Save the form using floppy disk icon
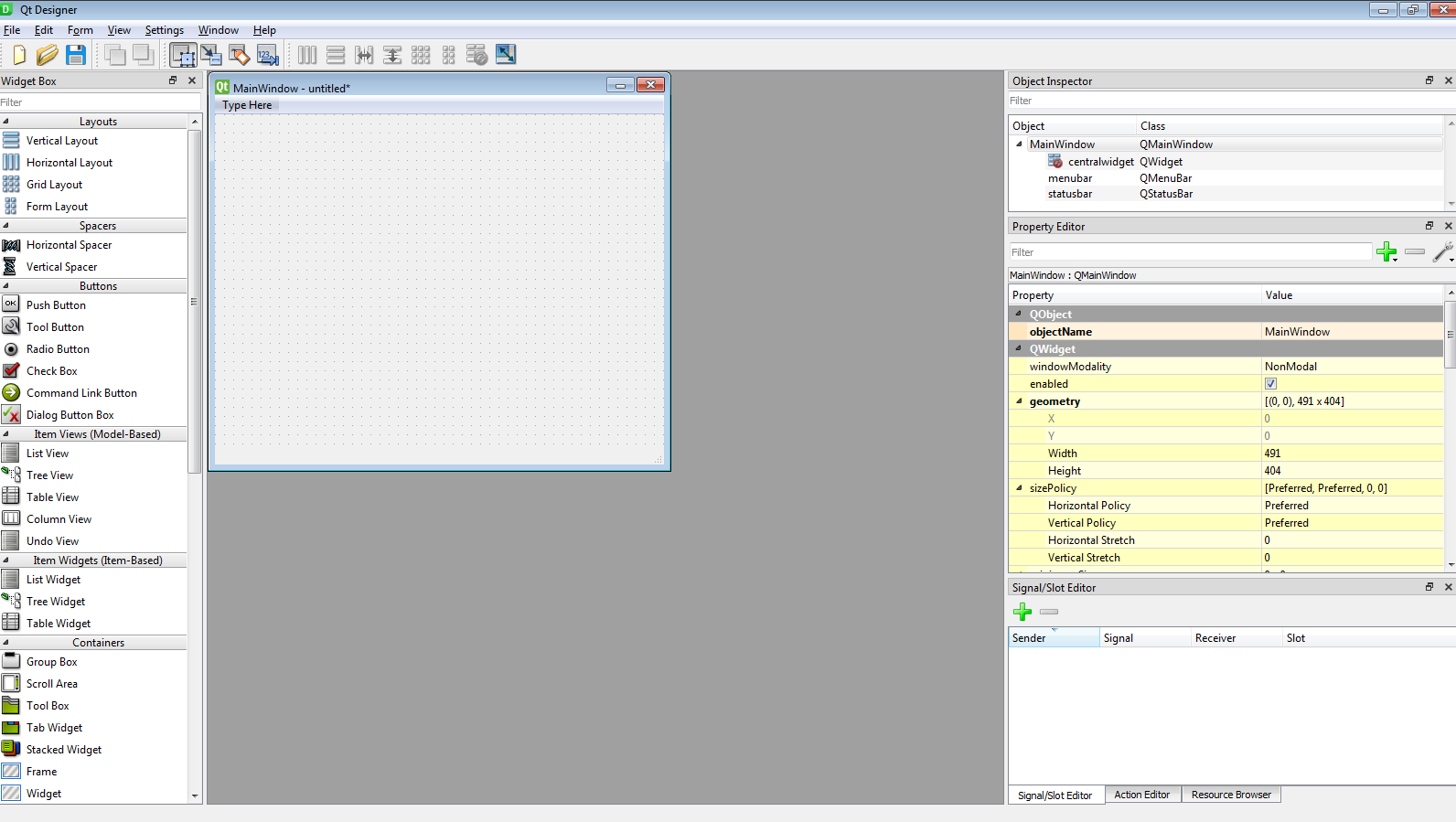Screen dimensions: 1456x822 [76, 55]
